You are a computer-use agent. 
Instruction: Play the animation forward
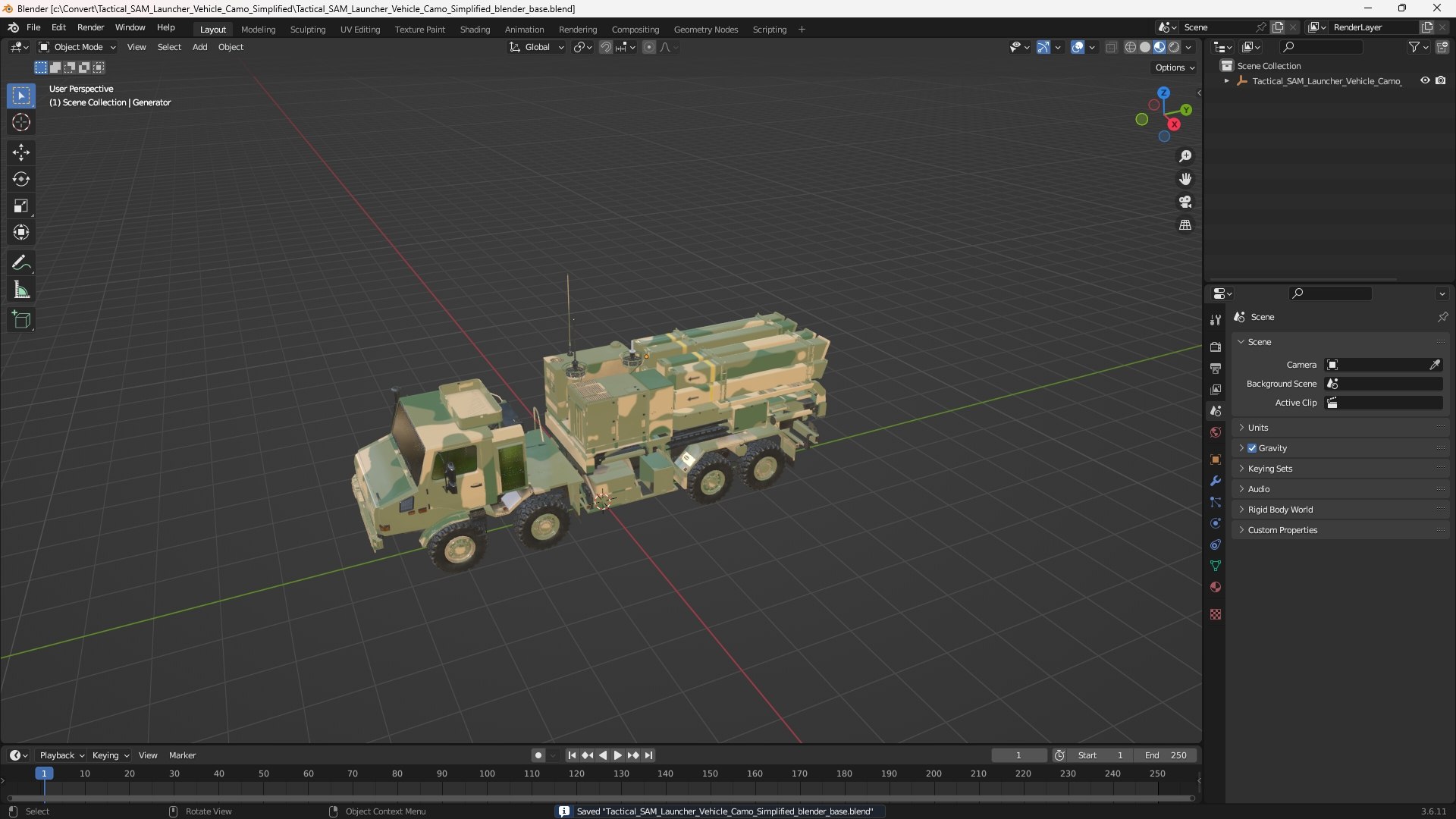tap(617, 755)
